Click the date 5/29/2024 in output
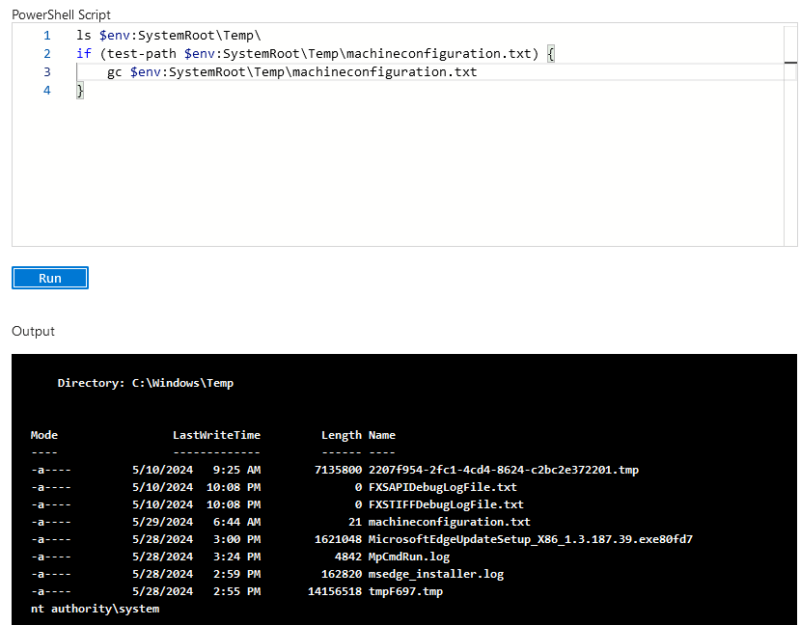800x625 pixels. click(x=163, y=522)
